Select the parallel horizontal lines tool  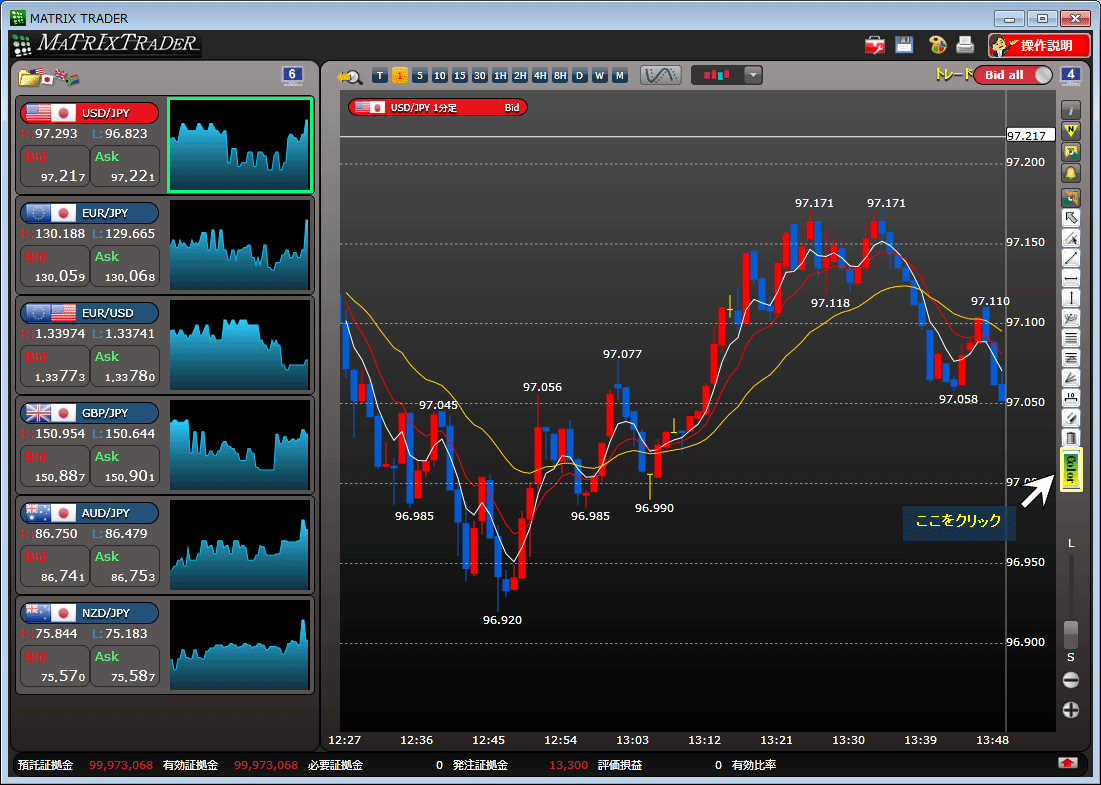point(1070,338)
